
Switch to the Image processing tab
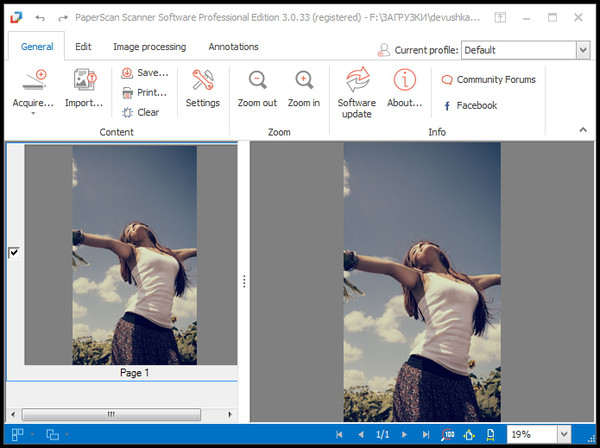point(149,47)
